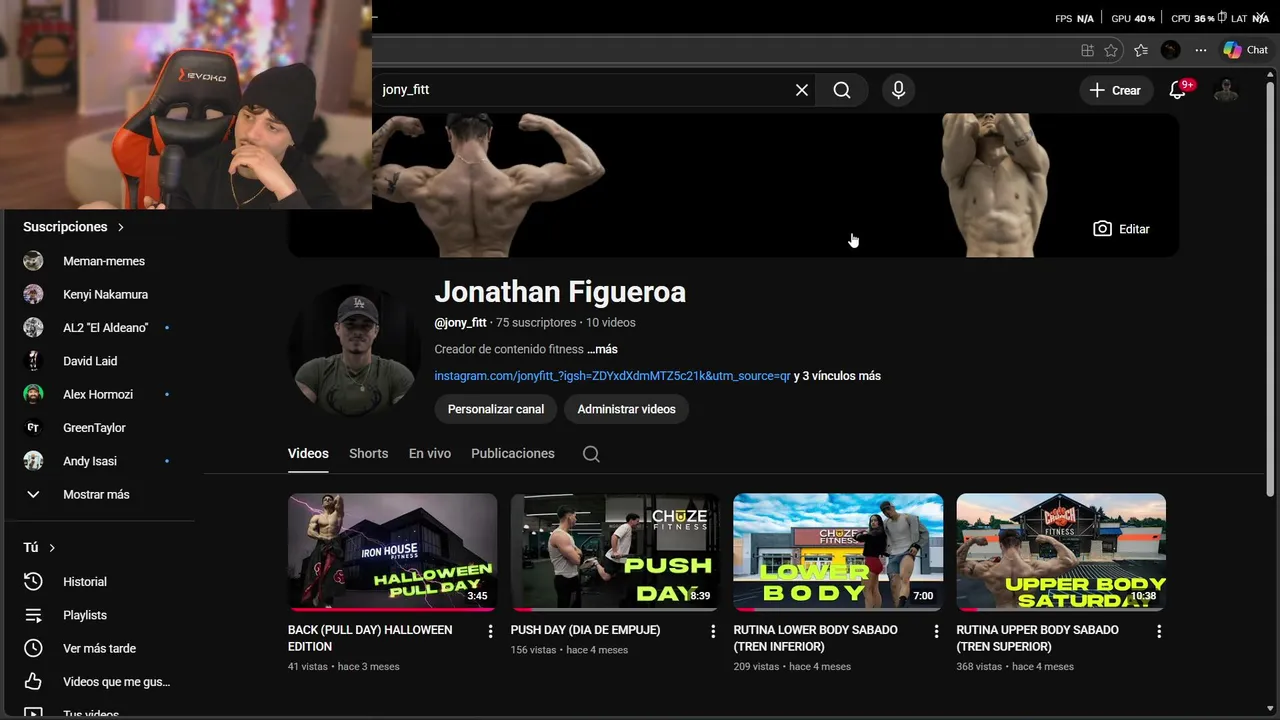
Task: Click the channel profile picture
Action: (x=355, y=351)
